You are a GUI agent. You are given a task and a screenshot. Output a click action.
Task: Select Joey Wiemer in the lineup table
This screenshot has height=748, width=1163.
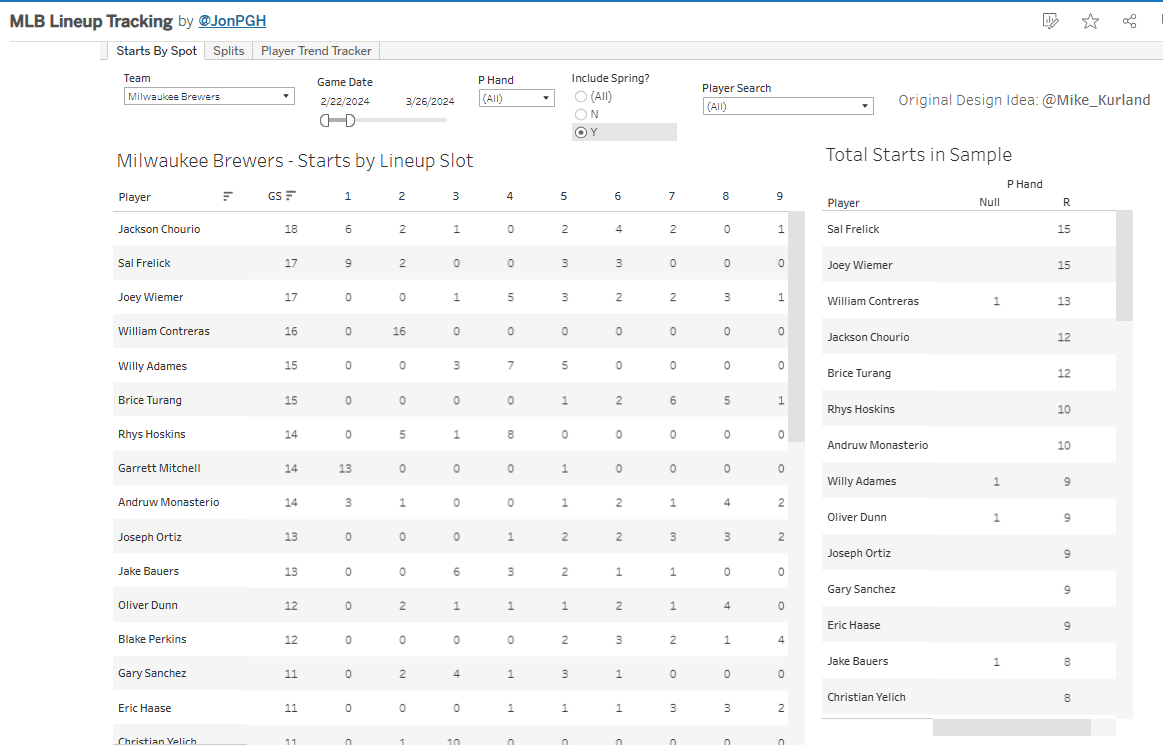(x=151, y=298)
